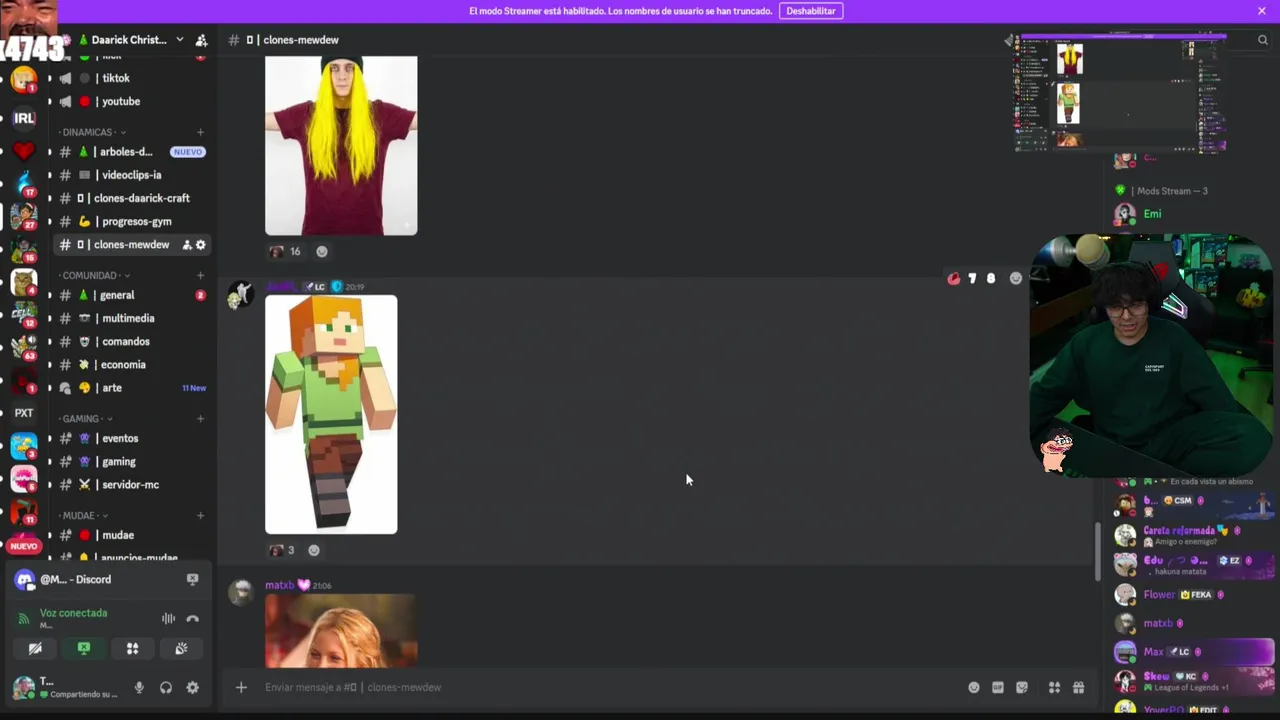Stop streaming via the monitor icon beside Discord
This screenshot has width=1280, height=720.
coord(192,579)
